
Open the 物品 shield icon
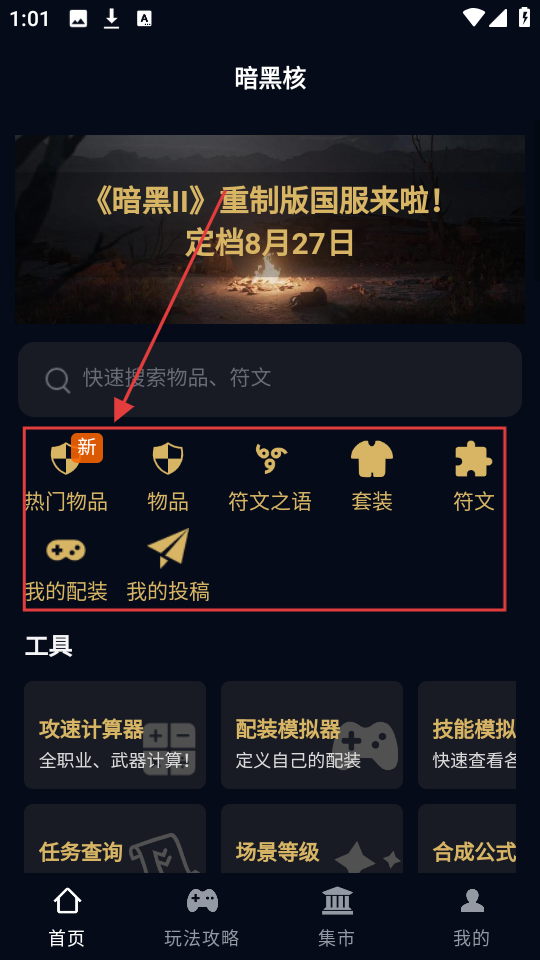[168, 459]
